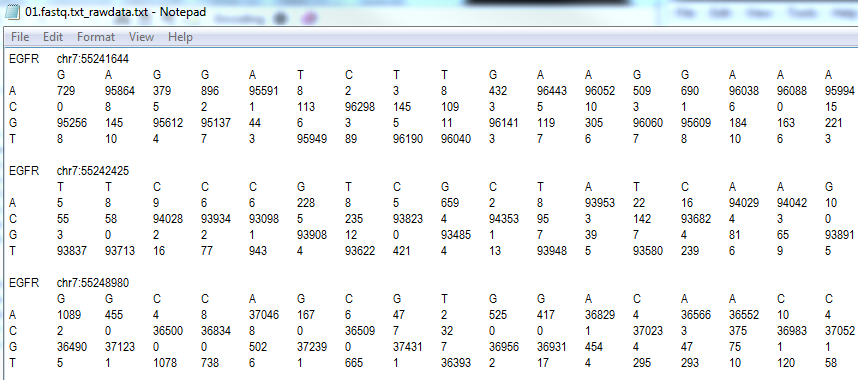Open the Format menu
This screenshot has width=859, height=380.
click(x=96, y=37)
